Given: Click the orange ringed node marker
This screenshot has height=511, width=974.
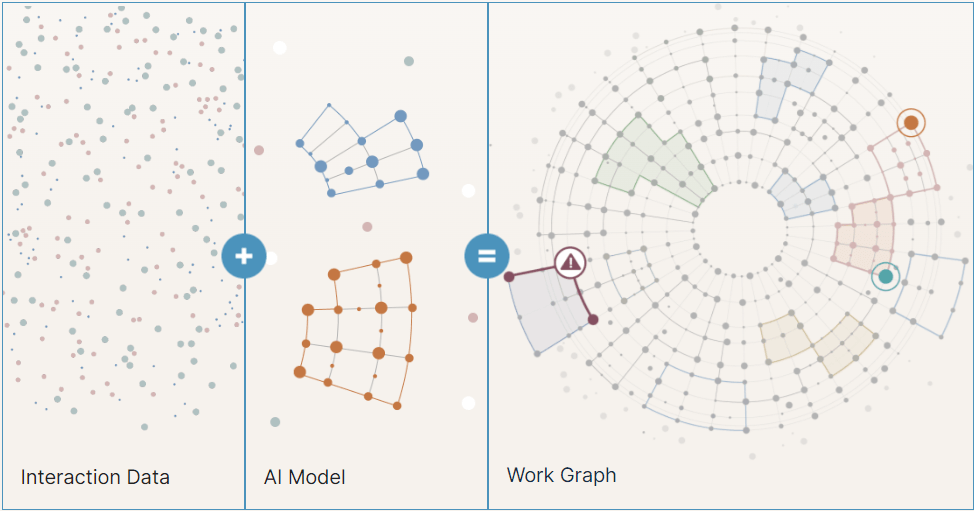Looking at the screenshot, I should (911, 123).
